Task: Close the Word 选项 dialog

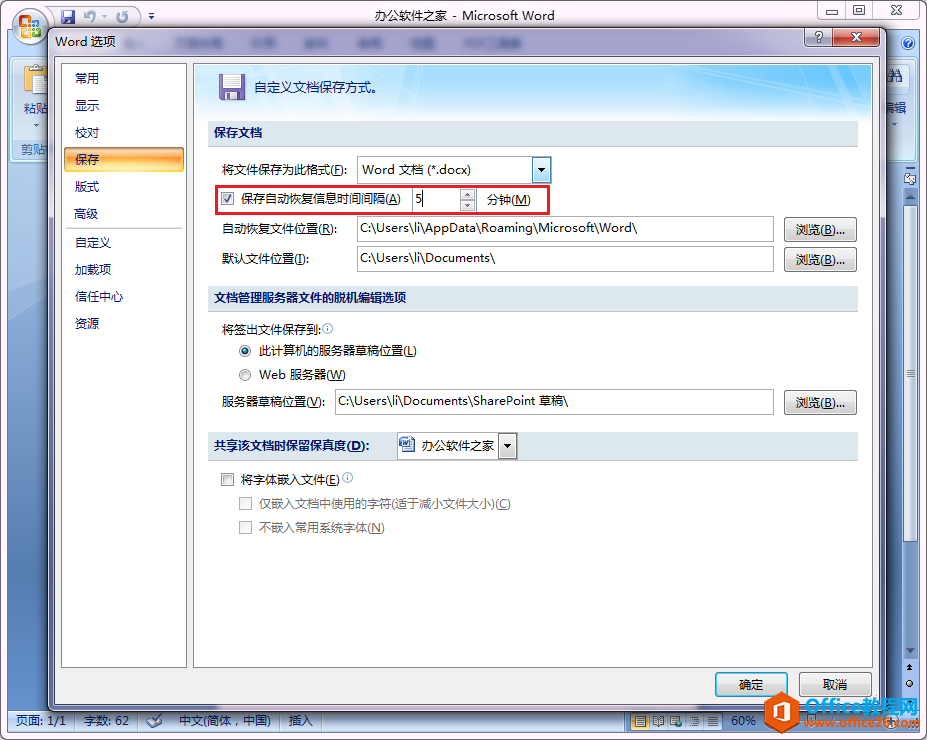Action: (856, 37)
